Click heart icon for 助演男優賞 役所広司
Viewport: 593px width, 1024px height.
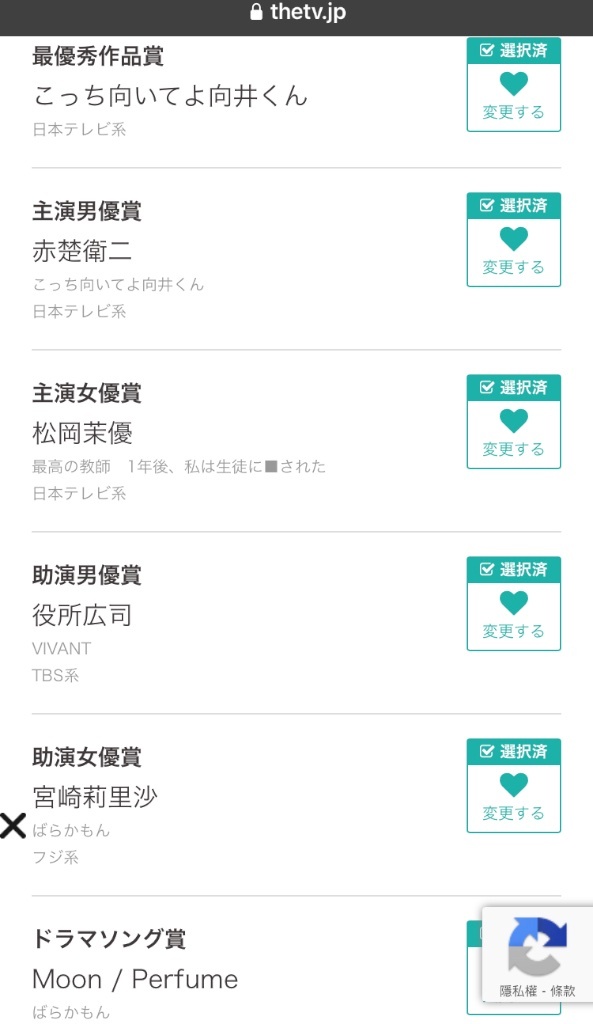(513, 603)
